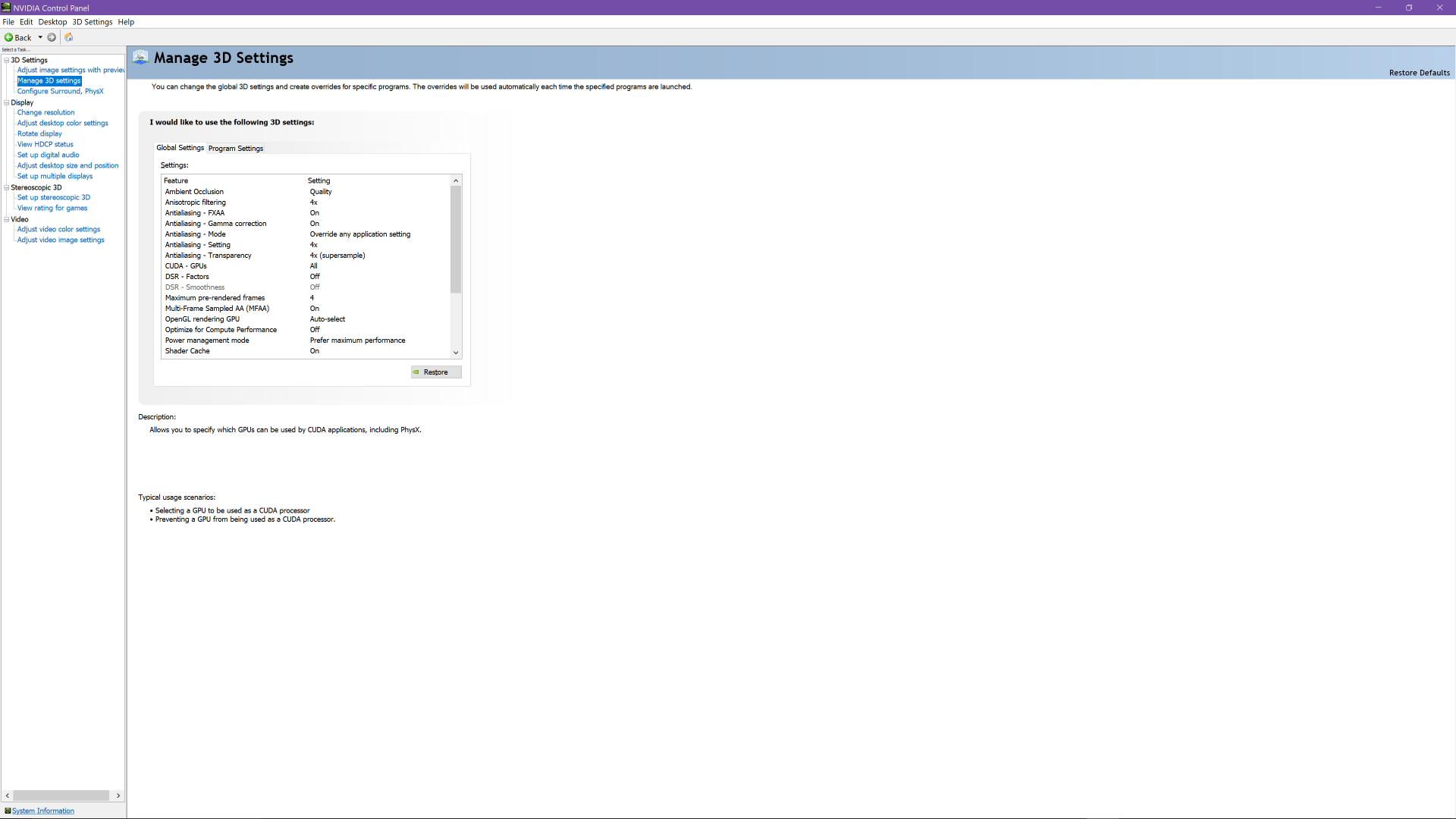This screenshot has height=819, width=1456.
Task: Click task pane horizontal scroll left arrow
Action: 8,795
